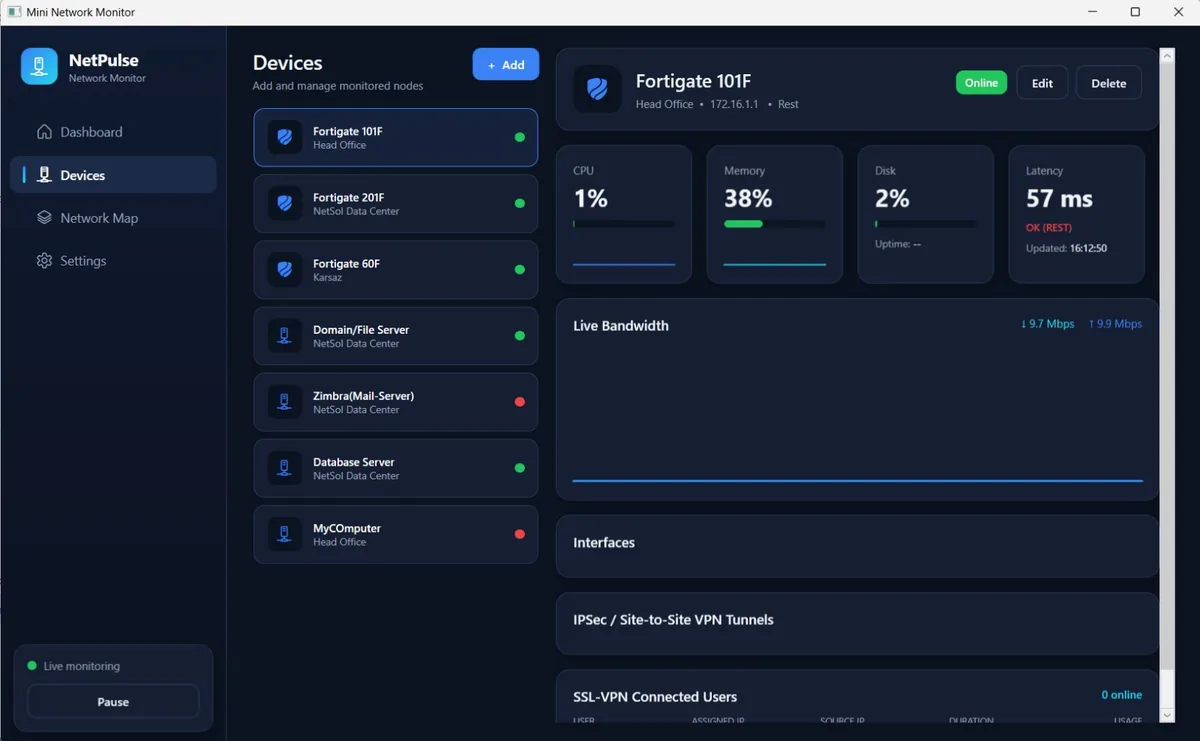The height and width of the screenshot is (741, 1200).
Task: Click the green Online status badge
Action: click(x=981, y=83)
